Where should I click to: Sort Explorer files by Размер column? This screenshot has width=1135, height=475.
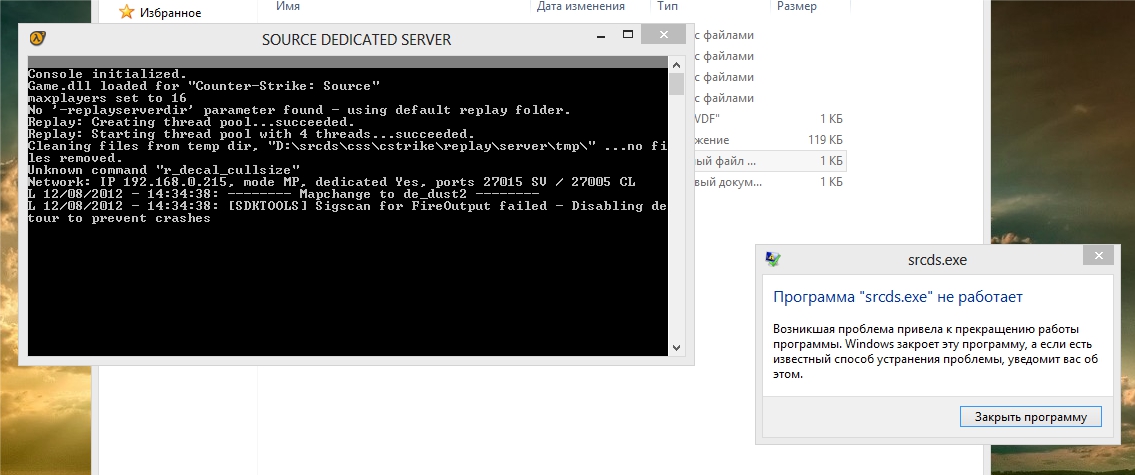pos(797,7)
